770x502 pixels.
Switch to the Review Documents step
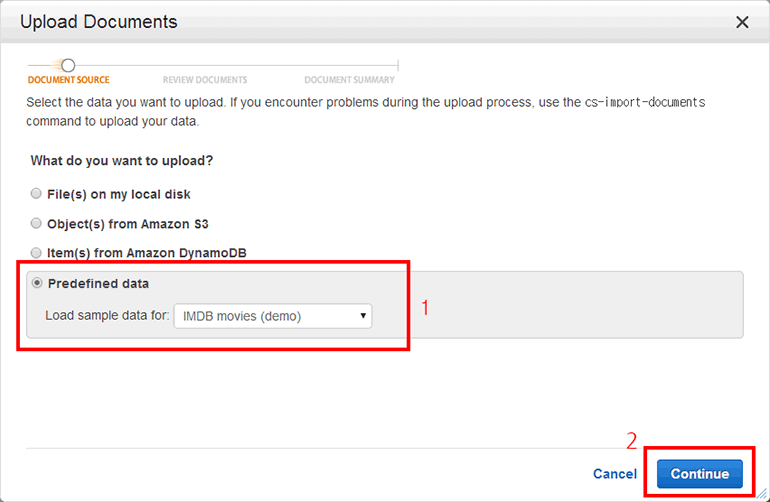point(205,80)
